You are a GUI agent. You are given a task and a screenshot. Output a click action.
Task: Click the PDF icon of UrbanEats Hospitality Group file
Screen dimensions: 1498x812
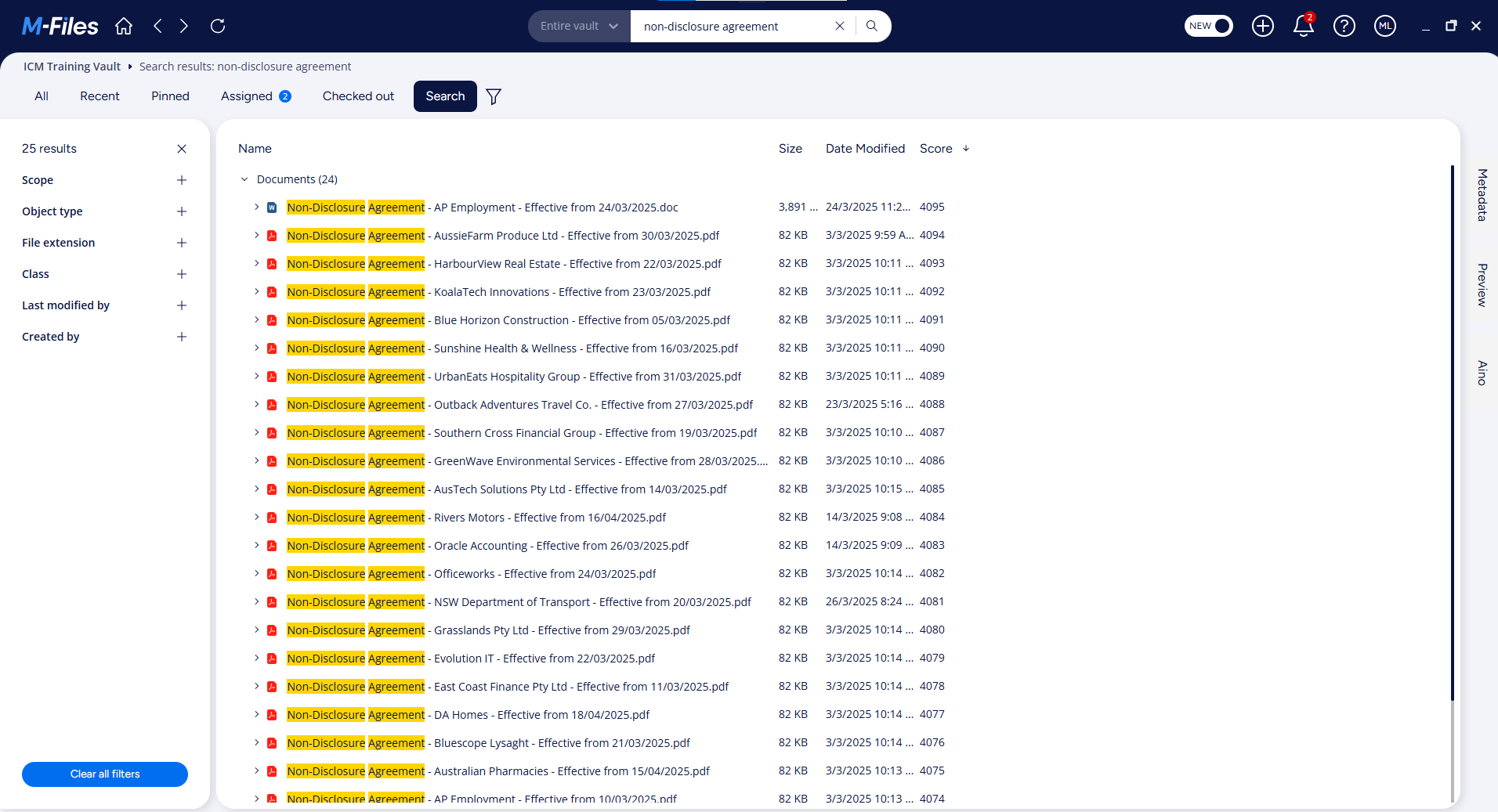click(x=272, y=377)
